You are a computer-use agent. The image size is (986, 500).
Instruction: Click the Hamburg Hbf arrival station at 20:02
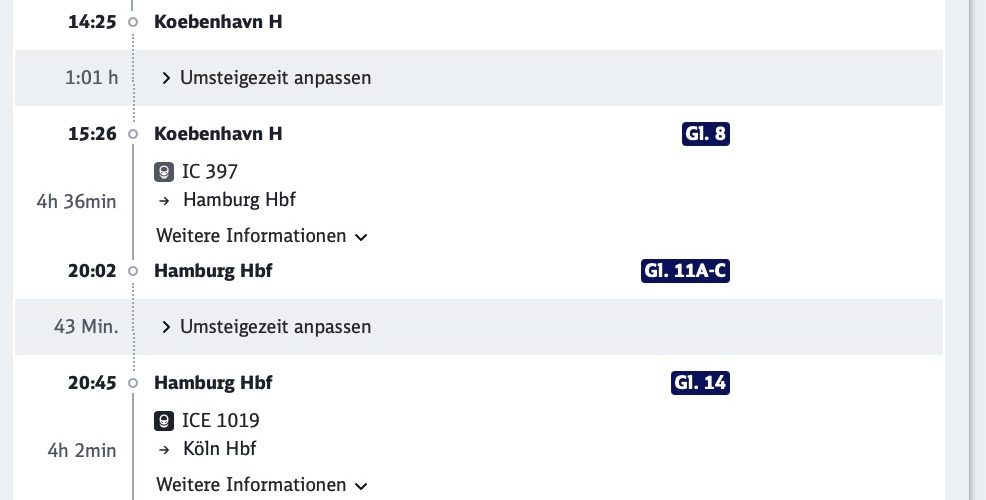(x=213, y=271)
